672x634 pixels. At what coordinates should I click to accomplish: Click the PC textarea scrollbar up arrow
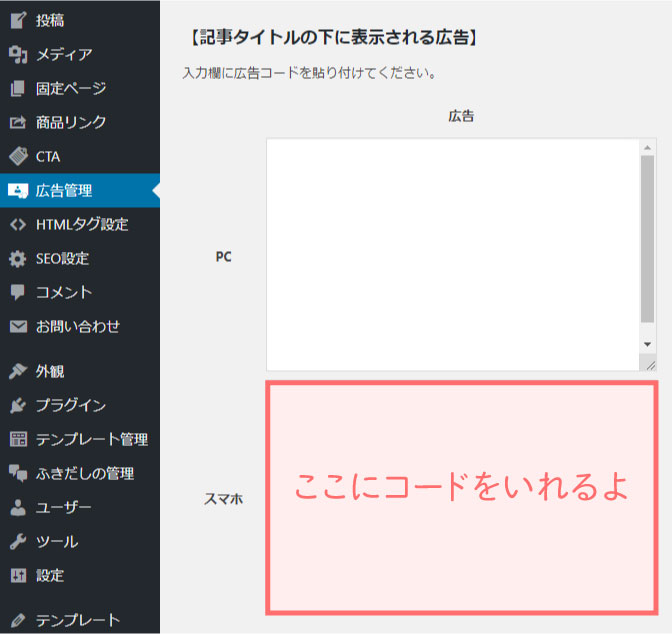tap(648, 147)
